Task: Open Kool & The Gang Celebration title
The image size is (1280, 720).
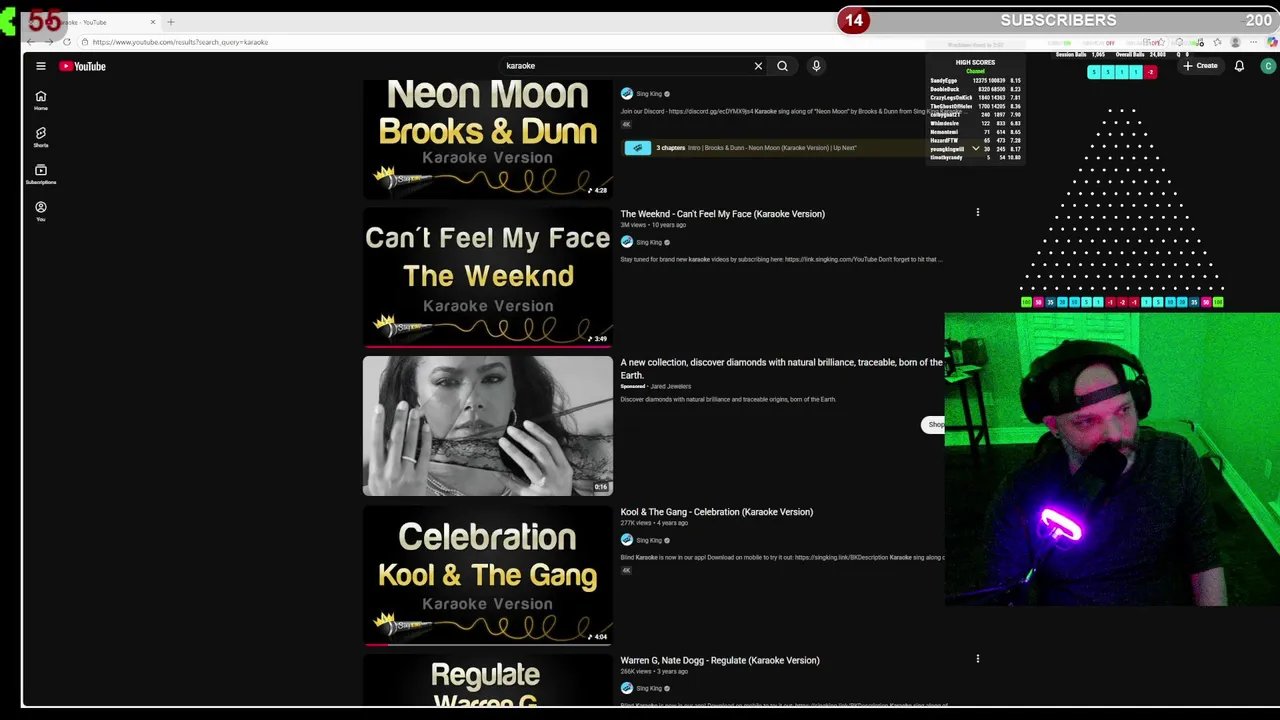Action: 716,512
